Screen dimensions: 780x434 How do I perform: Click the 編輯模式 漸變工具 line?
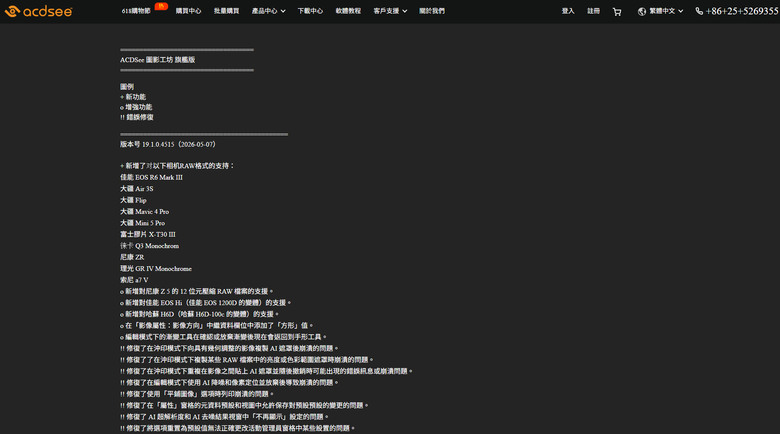223,337
